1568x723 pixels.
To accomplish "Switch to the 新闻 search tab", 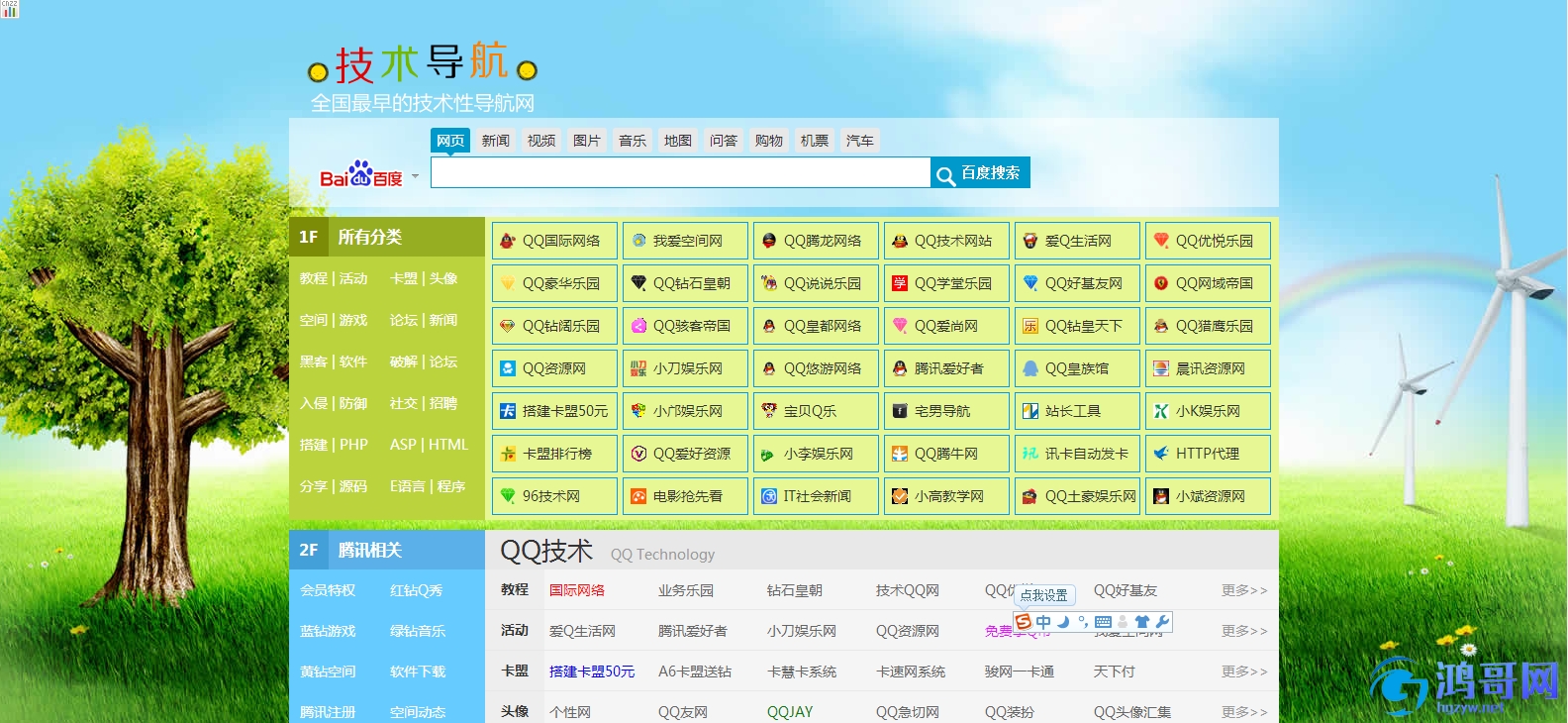I will pyautogui.click(x=496, y=141).
